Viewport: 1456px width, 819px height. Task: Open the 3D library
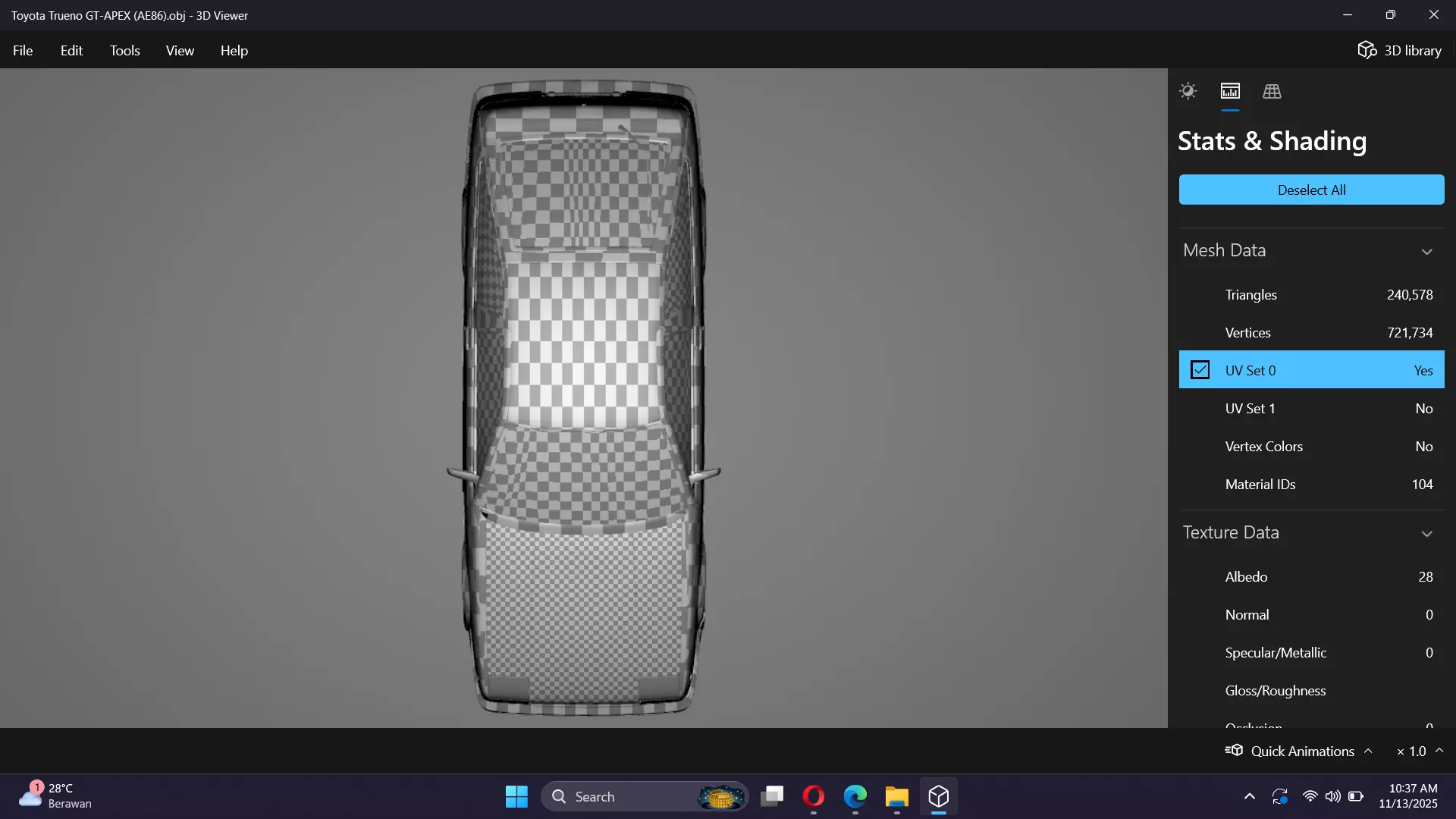point(1399,50)
